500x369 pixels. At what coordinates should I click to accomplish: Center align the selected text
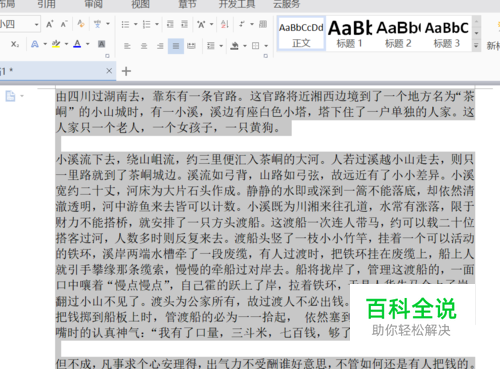(x=144, y=46)
